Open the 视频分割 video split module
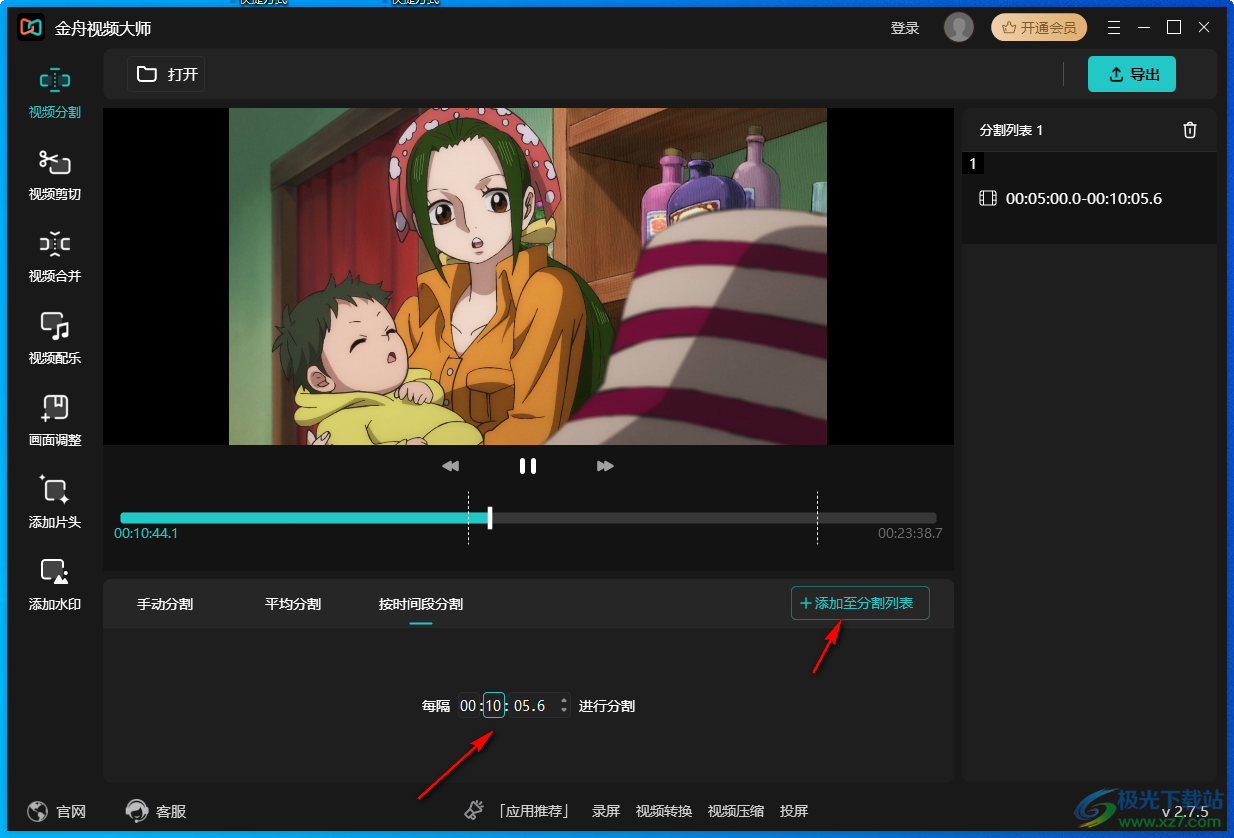This screenshot has height=838, width=1234. tap(55, 92)
